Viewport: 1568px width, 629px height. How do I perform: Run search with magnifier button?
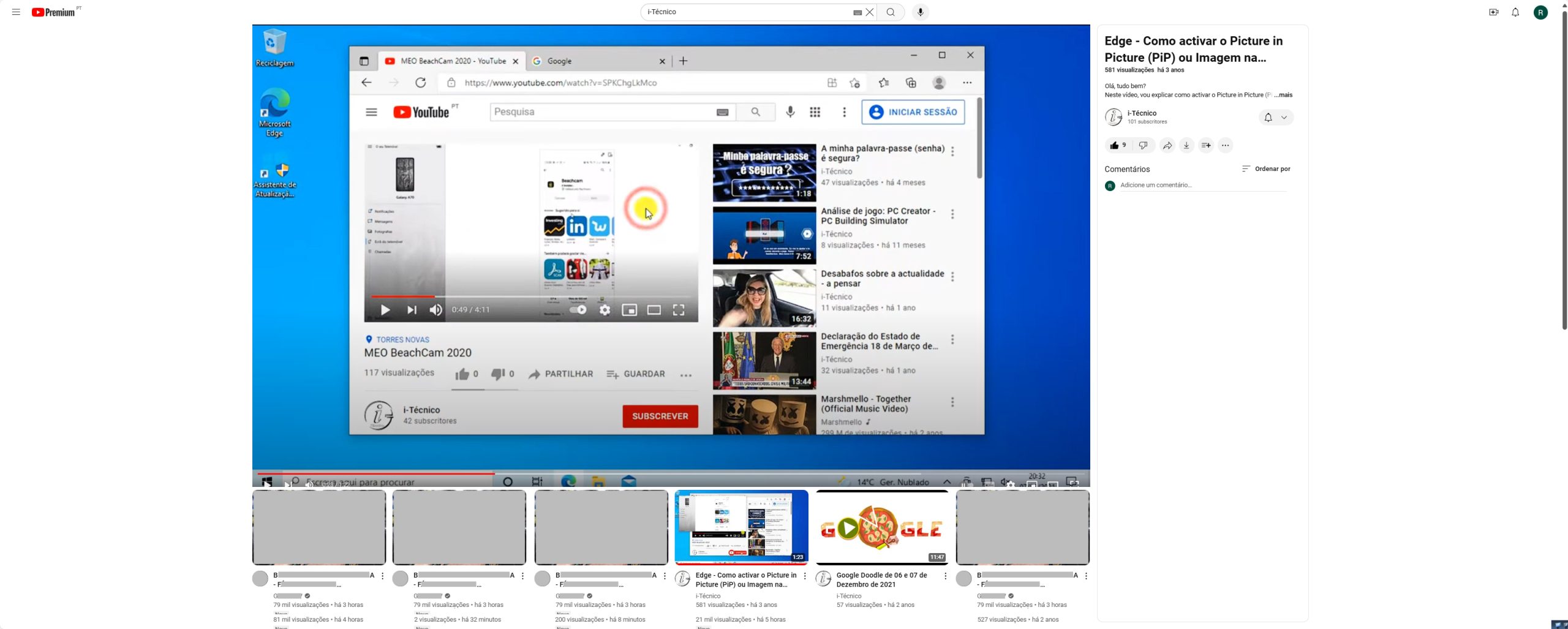point(891,12)
